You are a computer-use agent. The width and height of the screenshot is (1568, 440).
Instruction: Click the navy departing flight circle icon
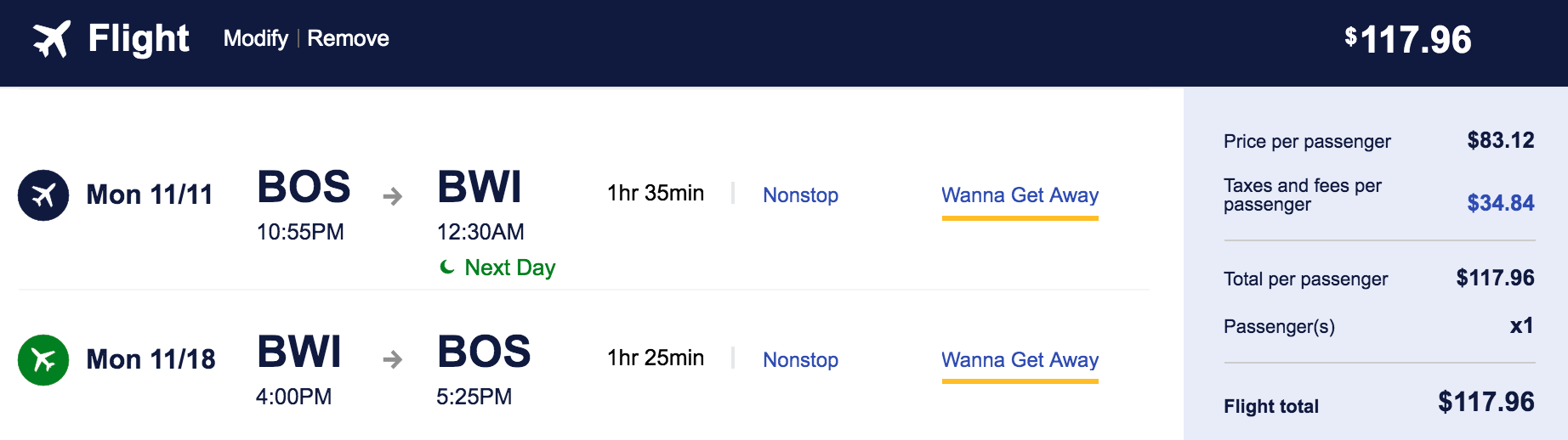[43, 195]
